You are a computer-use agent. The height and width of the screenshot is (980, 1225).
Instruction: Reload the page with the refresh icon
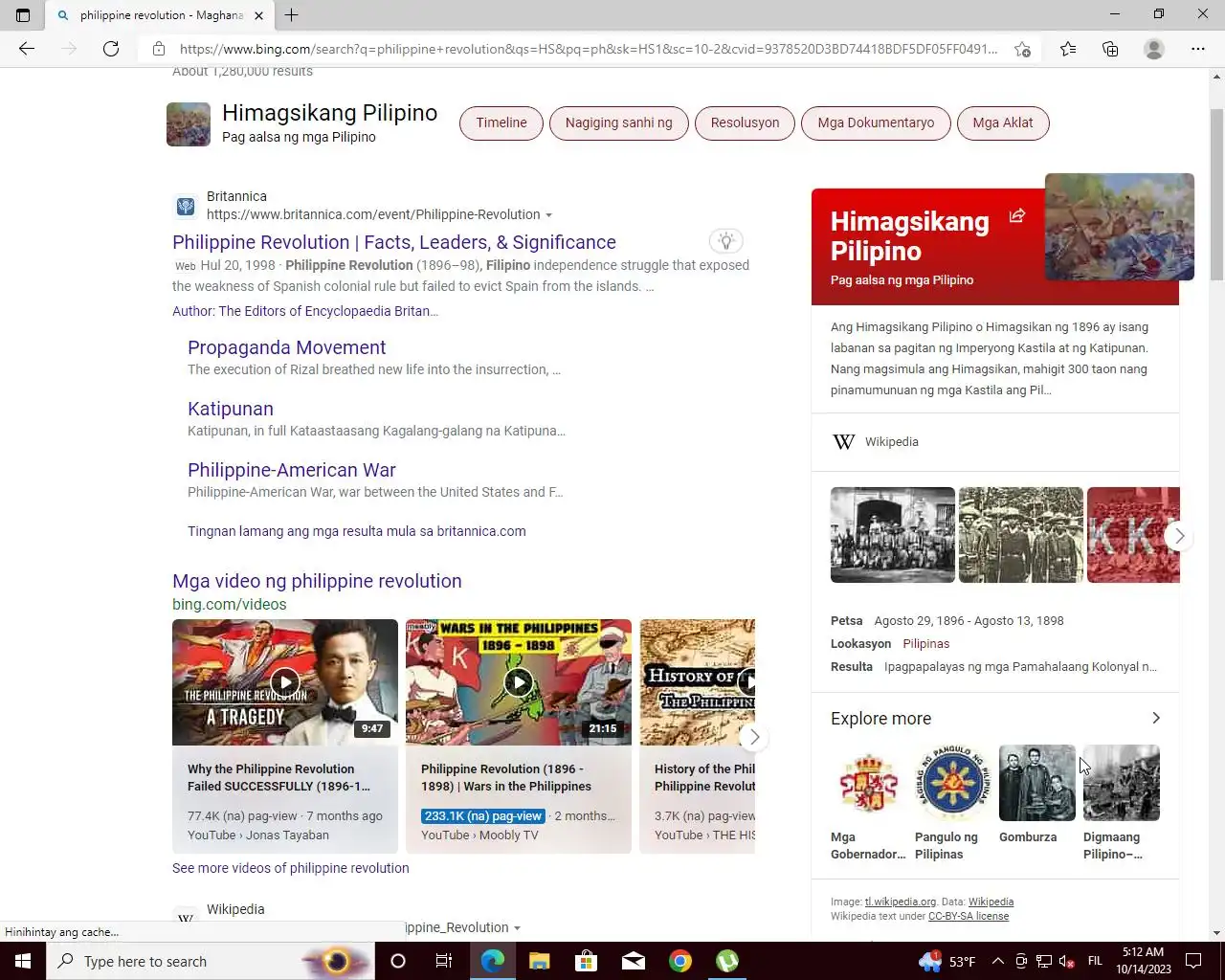[x=111, y=49]
